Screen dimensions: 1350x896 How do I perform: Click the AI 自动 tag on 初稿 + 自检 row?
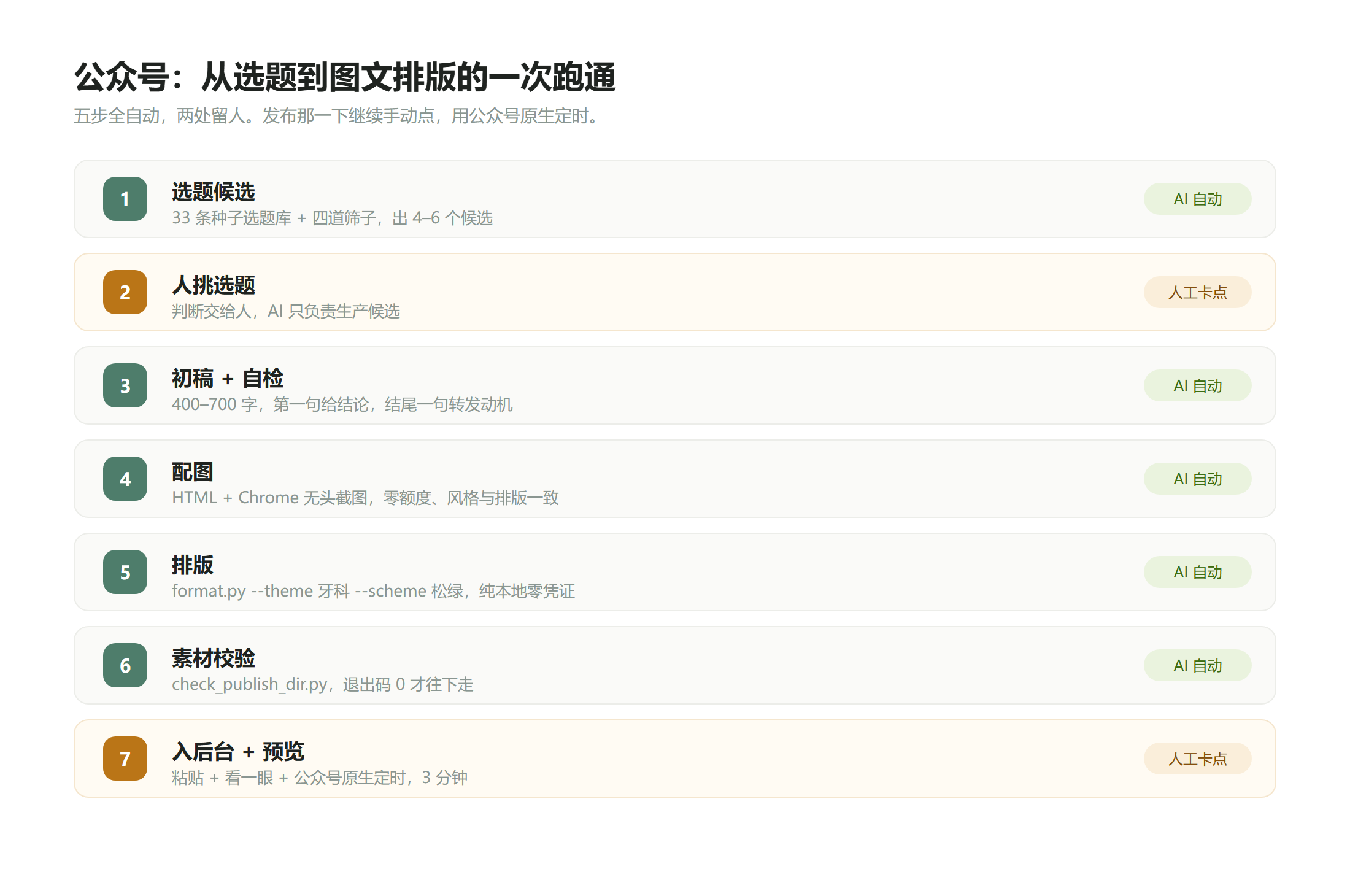[1197, 385]
